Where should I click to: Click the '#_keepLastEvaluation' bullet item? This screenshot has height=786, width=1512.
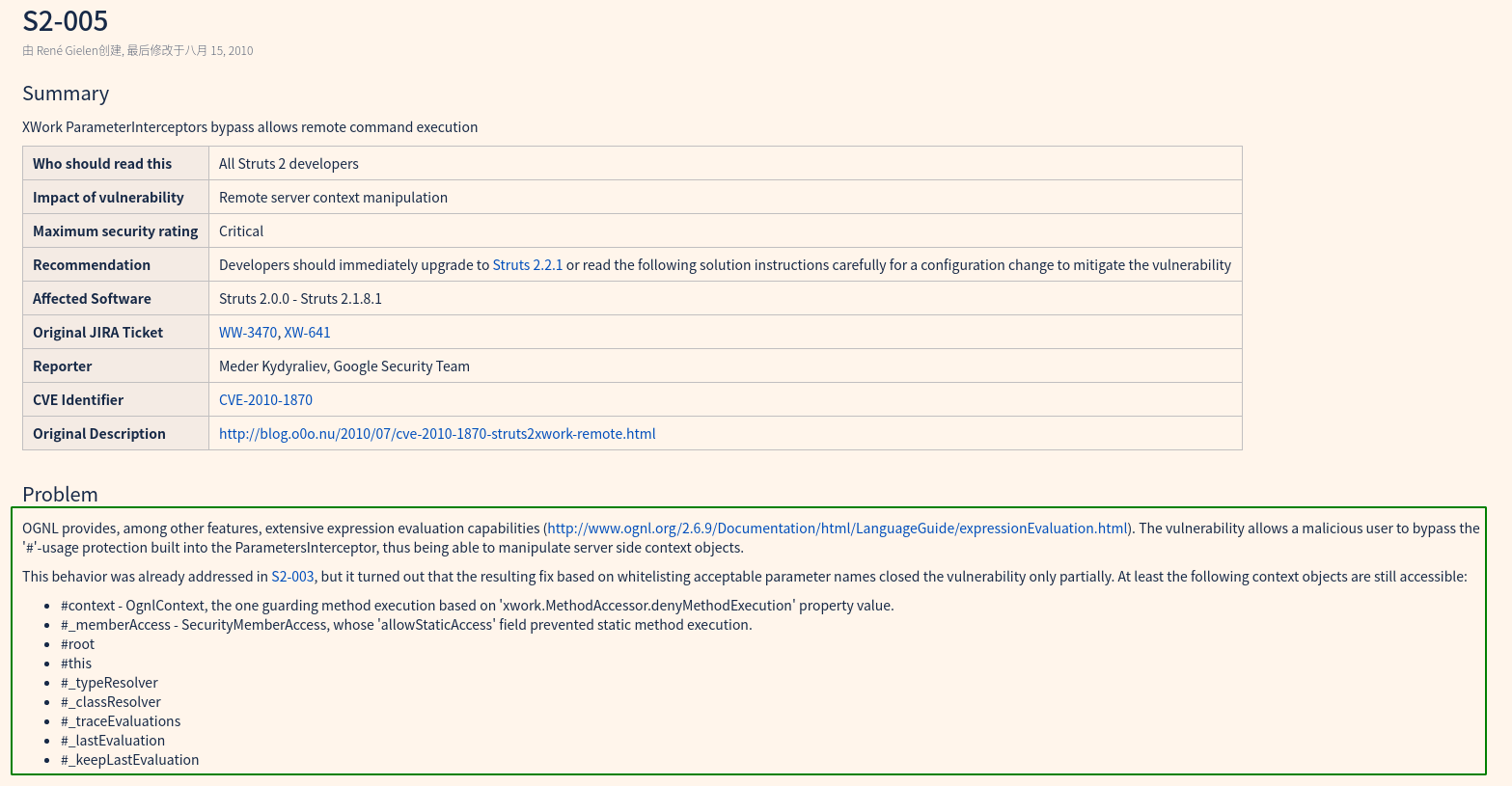tap(129, 760)
